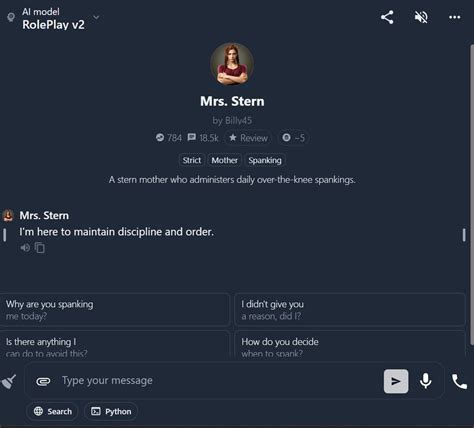
Task: Open the Review button
Action: [x=248, y=138]
